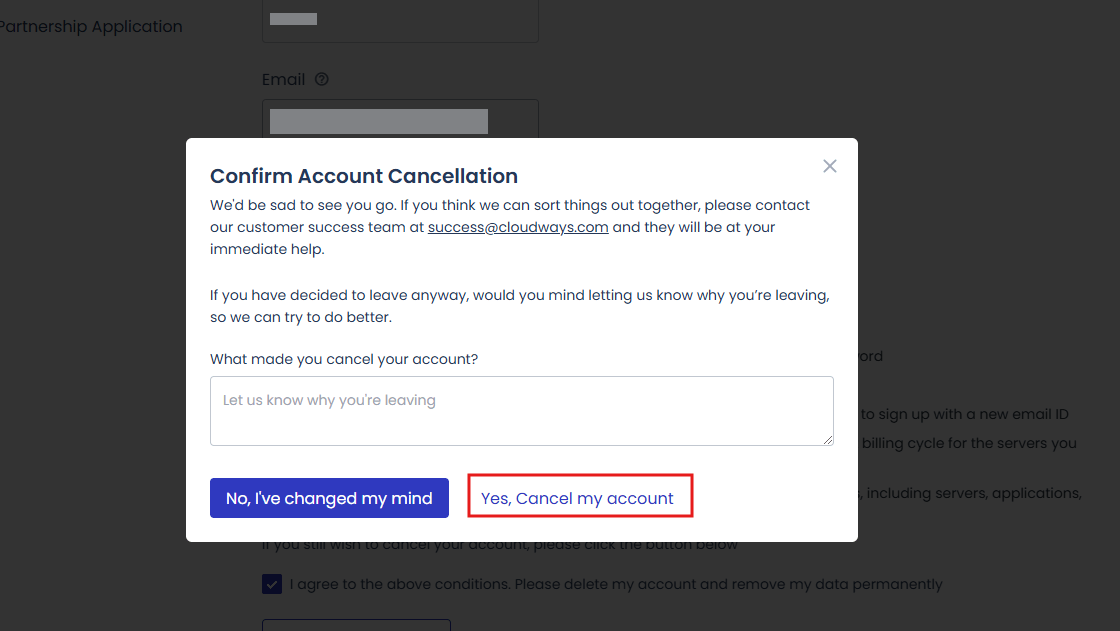Open the success@cloudways.com email link
This screenshot has height=631, width=1120.
pos(518,227)
